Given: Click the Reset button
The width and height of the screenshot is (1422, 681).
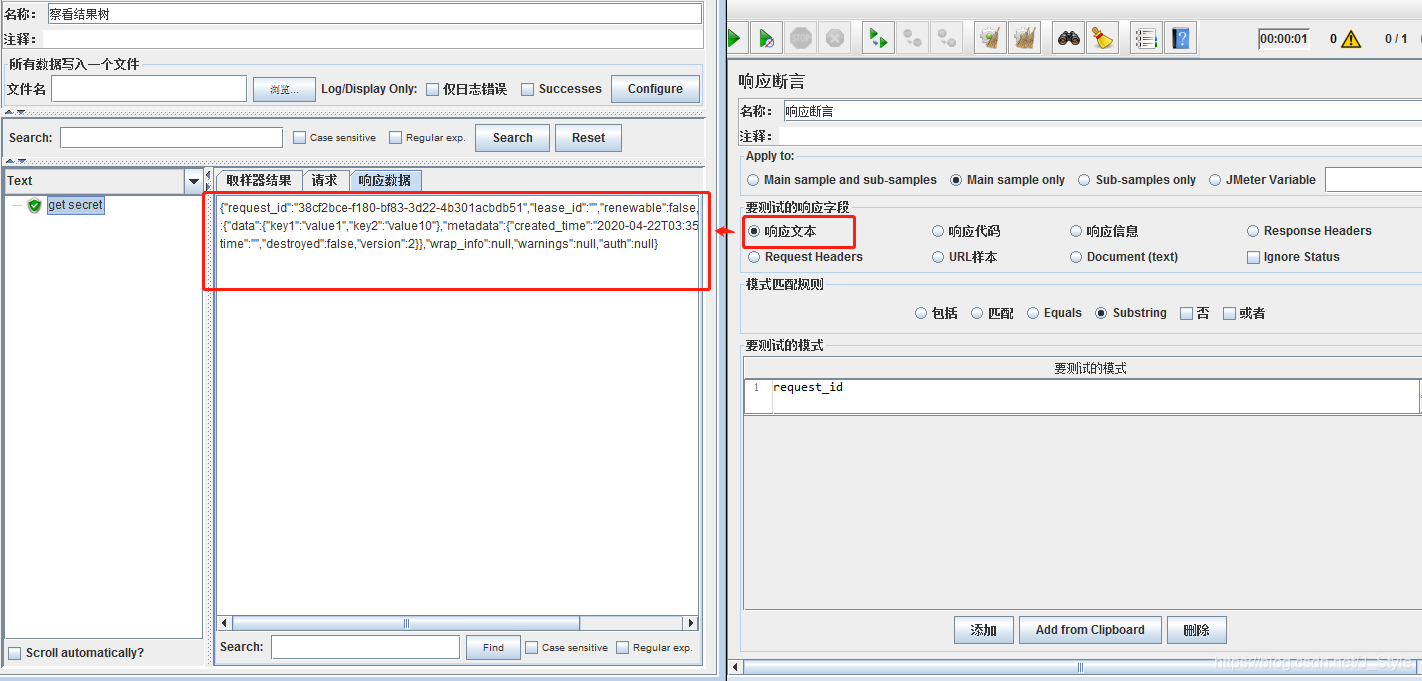Looking at the screenshot, I should tap(588, 138).
